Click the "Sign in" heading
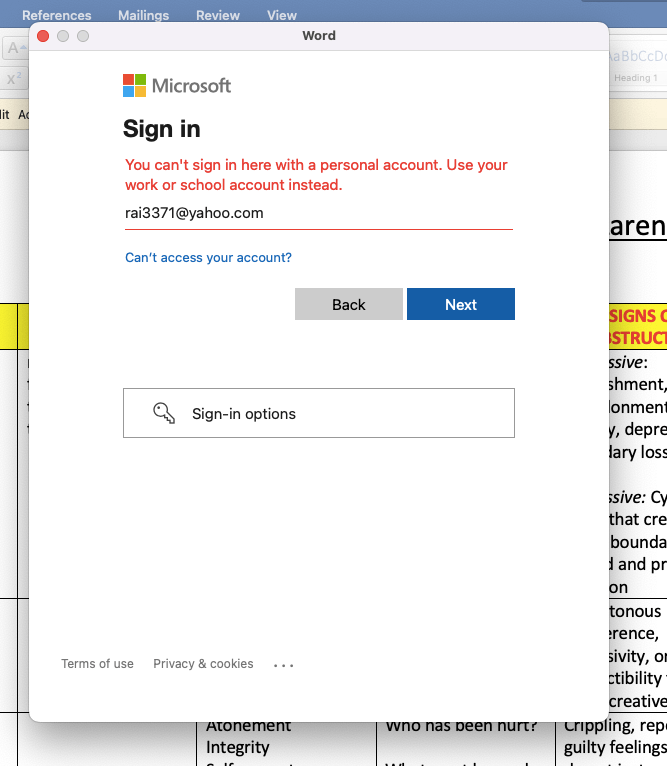Image resolution: width=667 pixels, height=766 pixels. point(162,129)
